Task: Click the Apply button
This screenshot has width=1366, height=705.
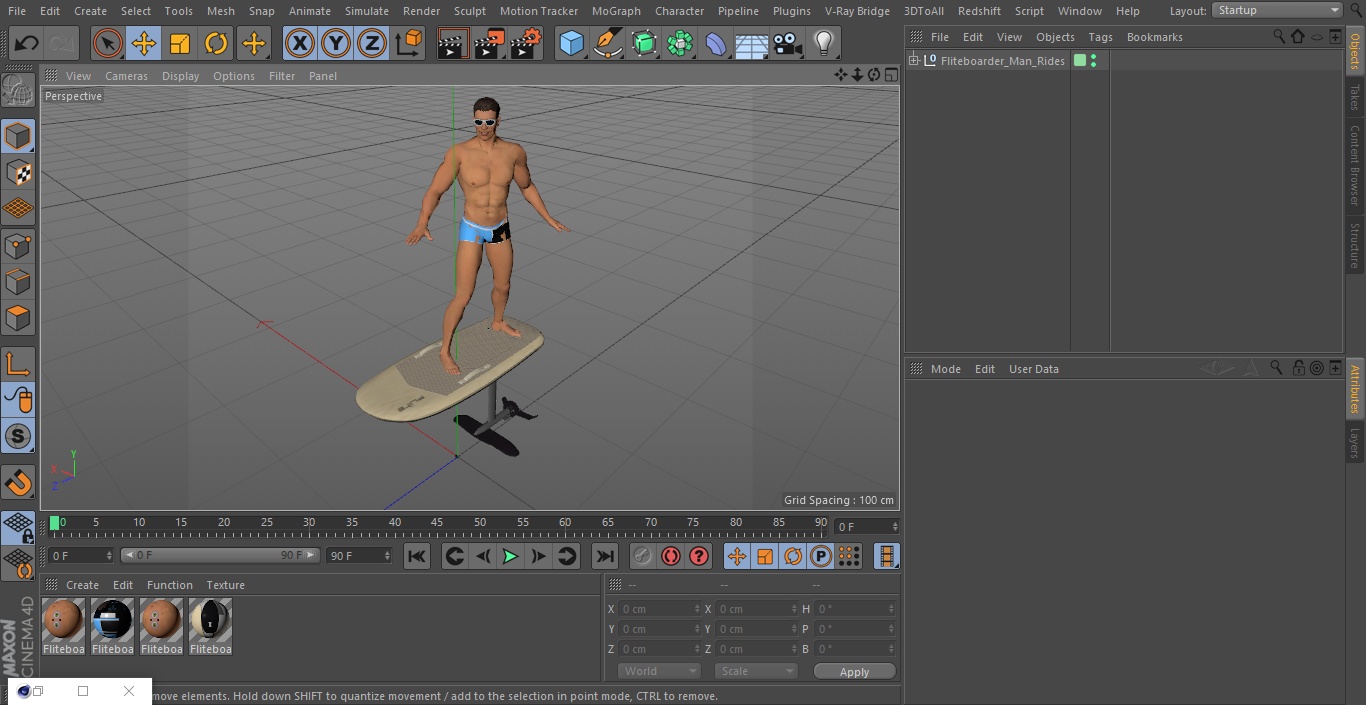Action: click(854, 671)
